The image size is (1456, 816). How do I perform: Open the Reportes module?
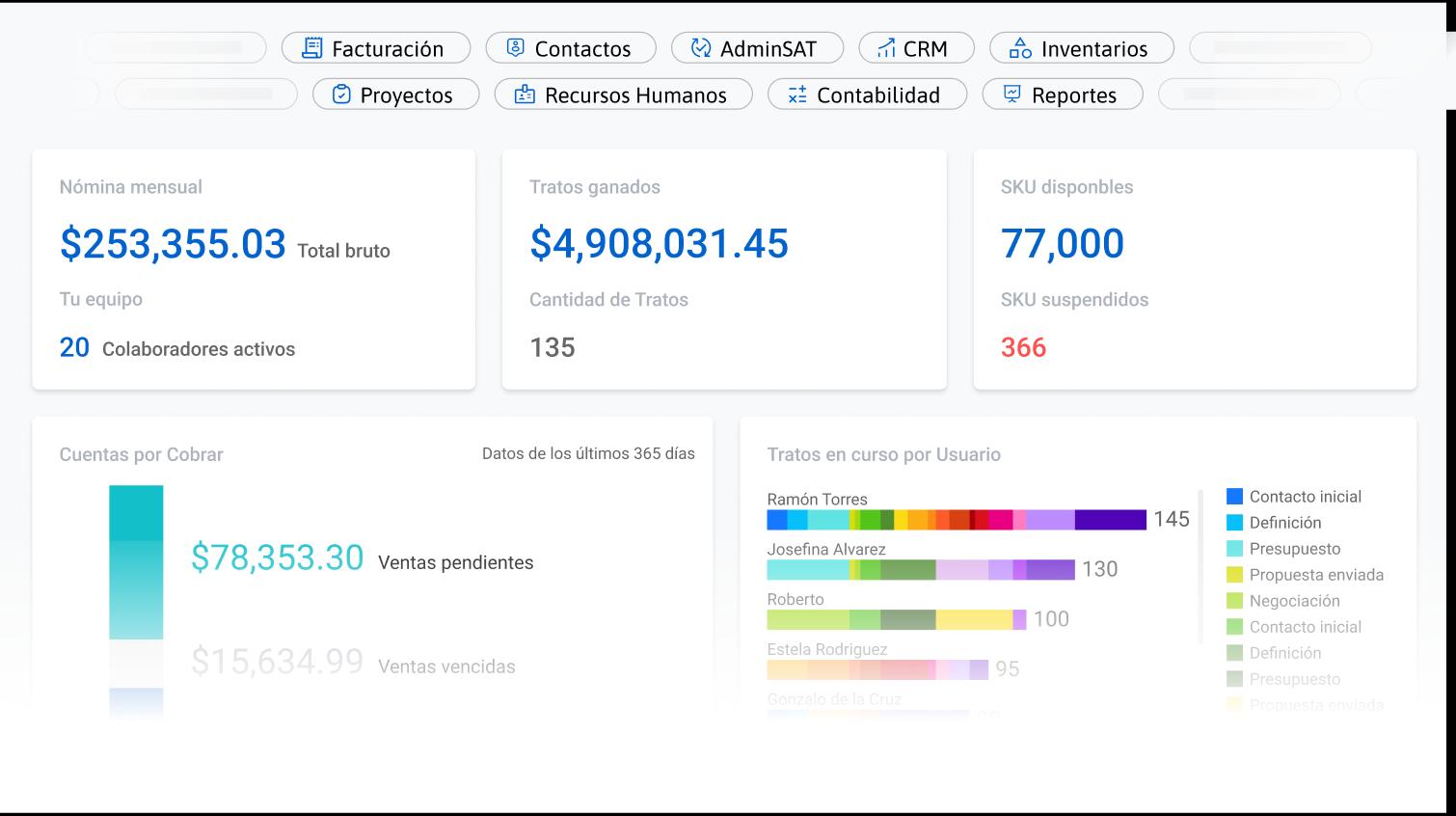point(1063,94)
